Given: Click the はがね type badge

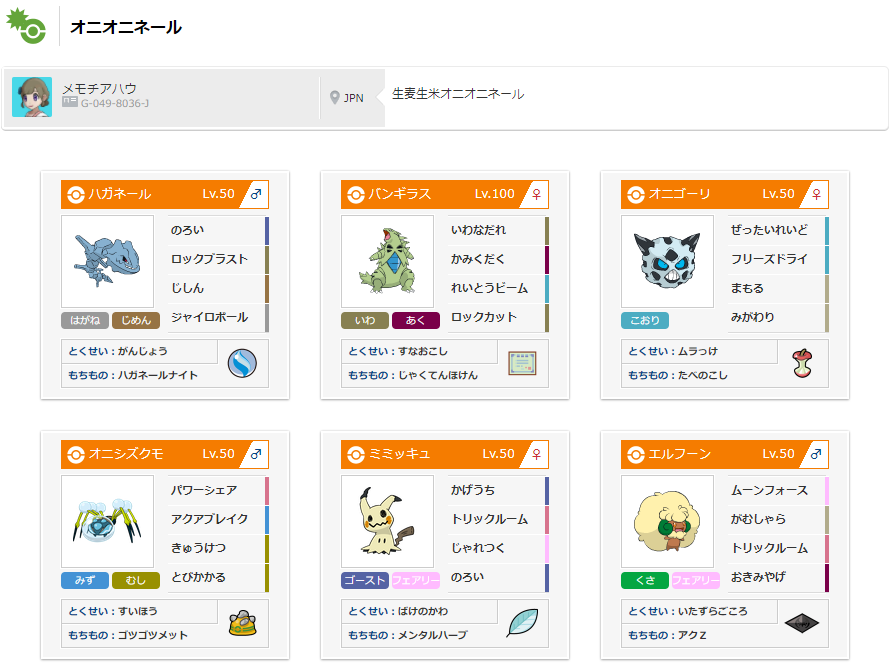Looking at the screenshot, I should 85,321.
